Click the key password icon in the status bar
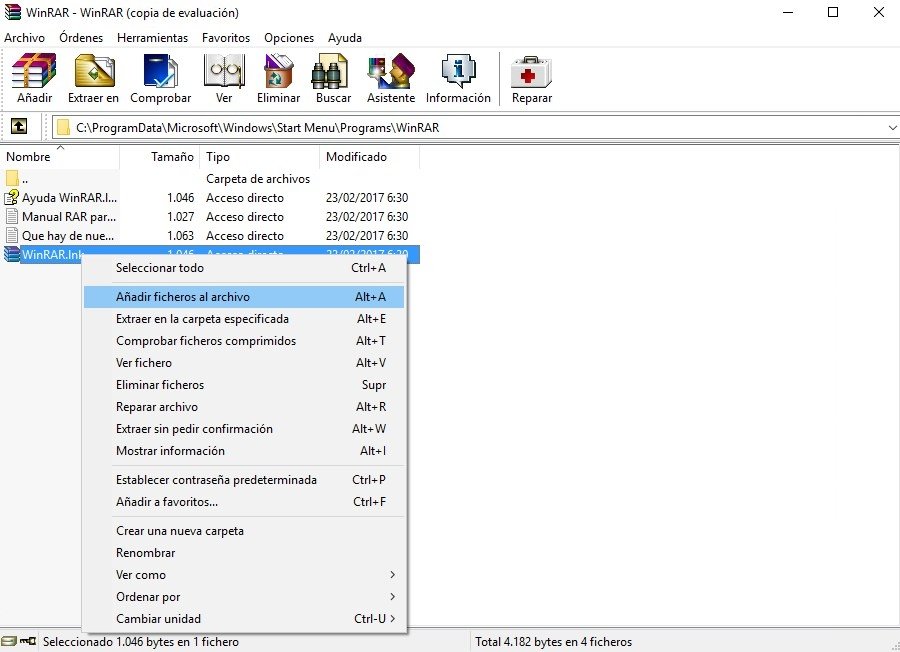Viewport: 900px width, 652px height. [x=28, y=641]
